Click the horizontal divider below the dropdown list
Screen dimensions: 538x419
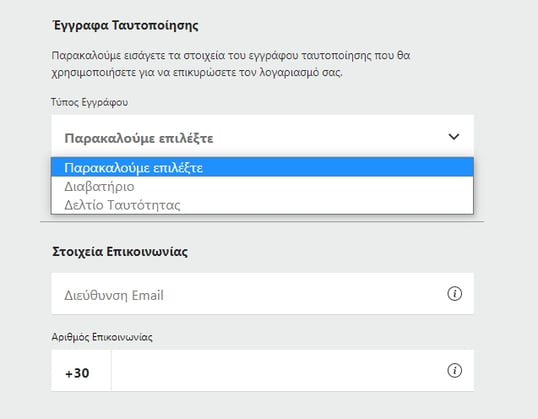click(262, 222)
